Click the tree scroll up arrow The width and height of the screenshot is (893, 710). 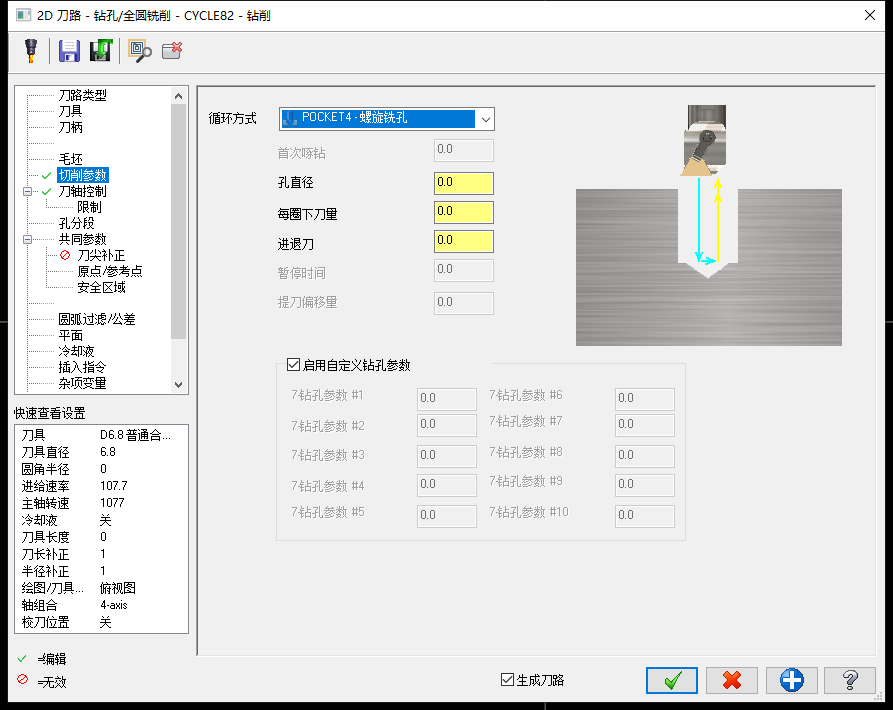(178, 96)
